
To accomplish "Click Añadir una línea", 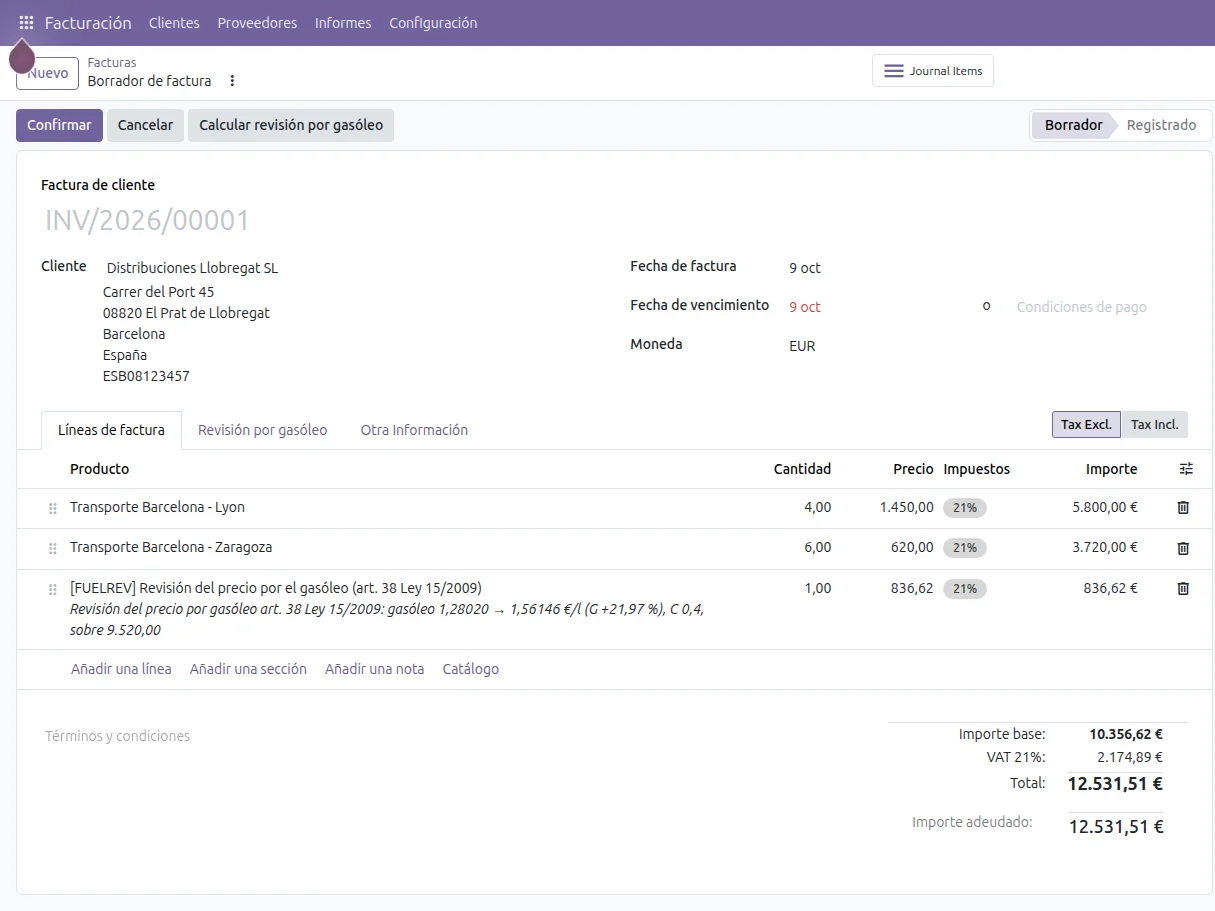I will 121,669.
